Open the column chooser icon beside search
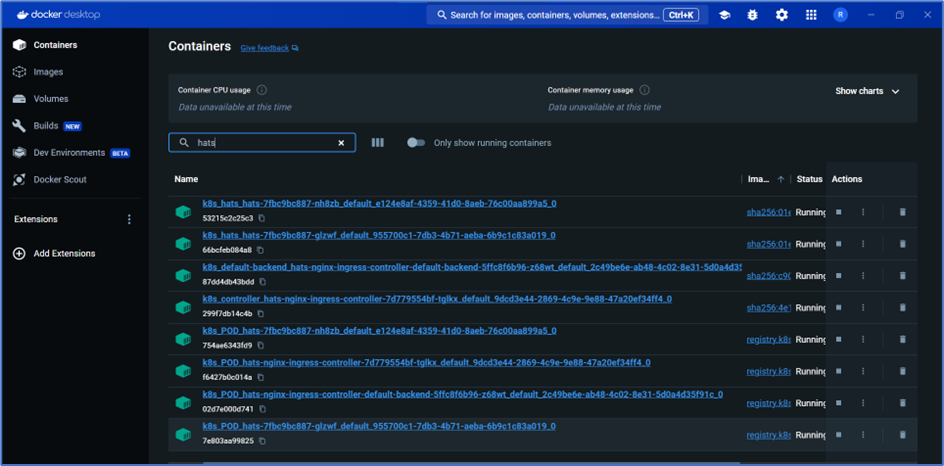This screenshot has height=466, width=944. click(377, 143)
